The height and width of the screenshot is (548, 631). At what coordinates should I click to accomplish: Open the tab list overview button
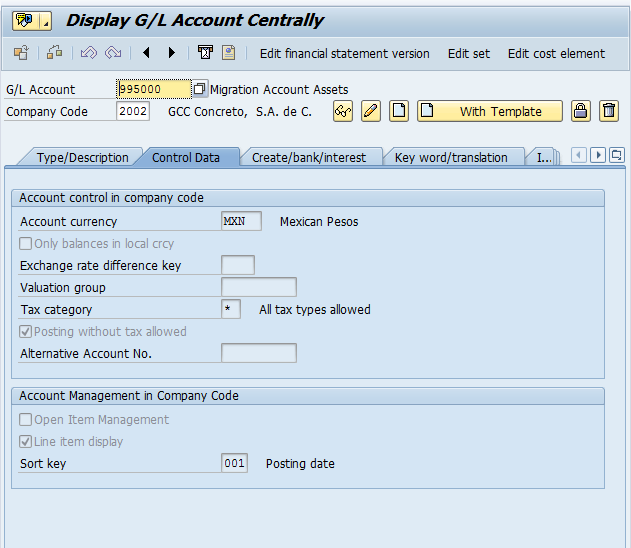coord(616,155)
